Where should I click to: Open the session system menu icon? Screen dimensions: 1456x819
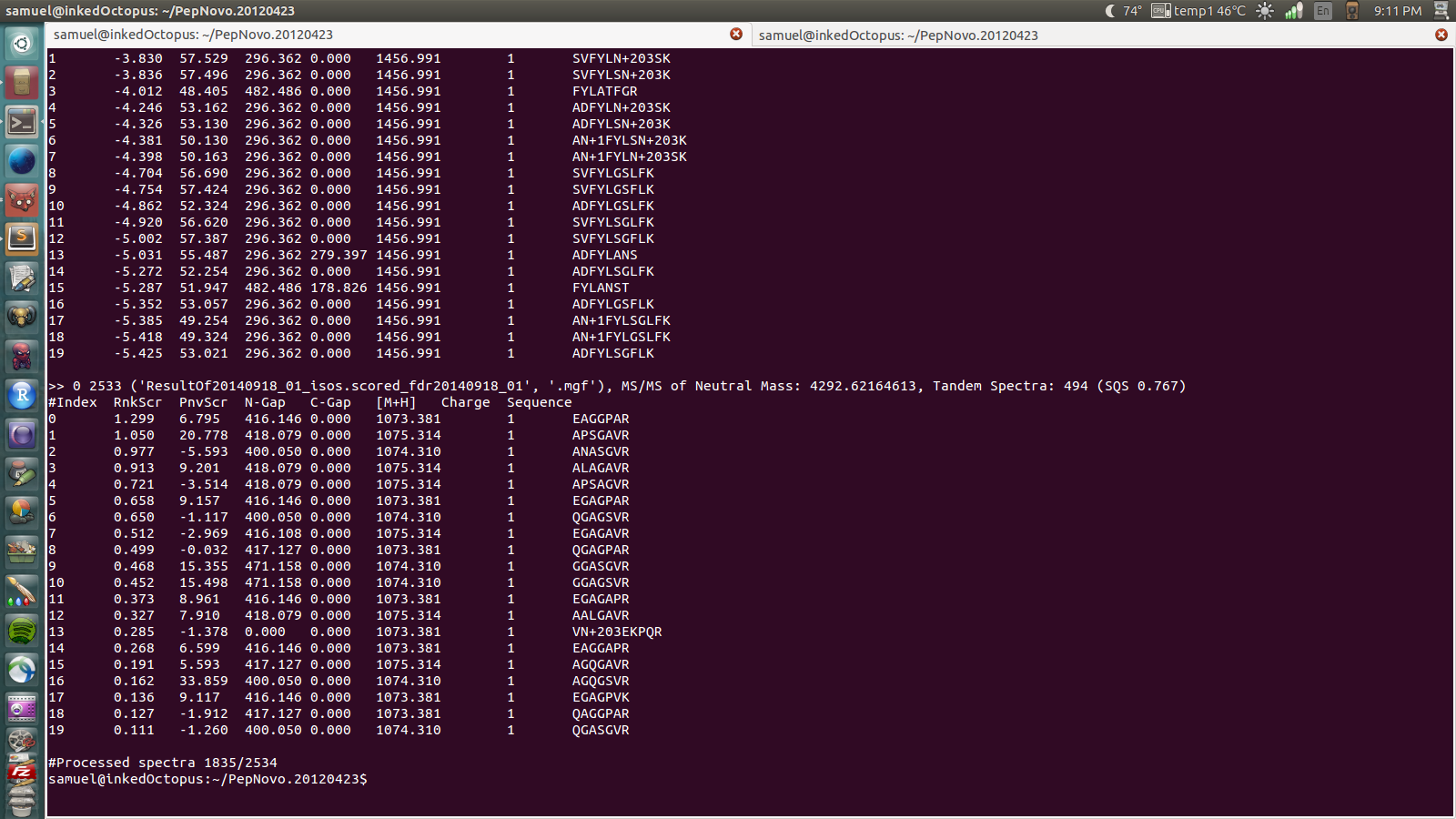[x=1441, y=11]
